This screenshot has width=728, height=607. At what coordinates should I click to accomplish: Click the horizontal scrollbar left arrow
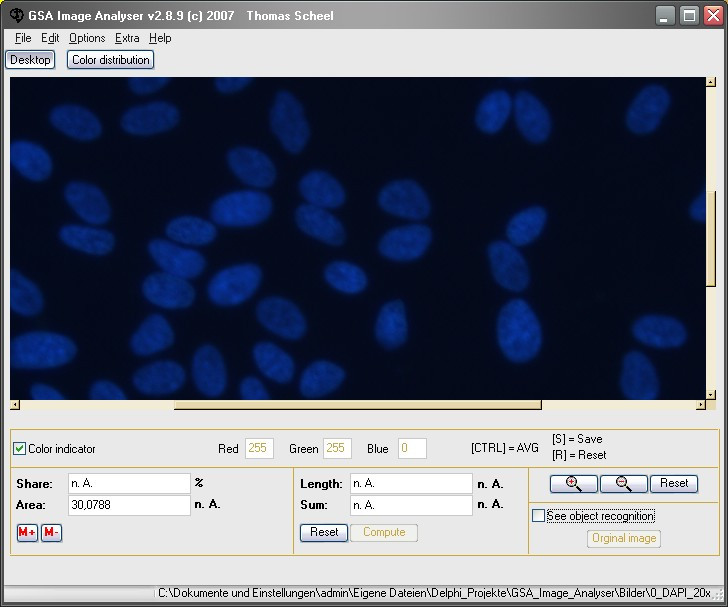(x=14, y=405)
